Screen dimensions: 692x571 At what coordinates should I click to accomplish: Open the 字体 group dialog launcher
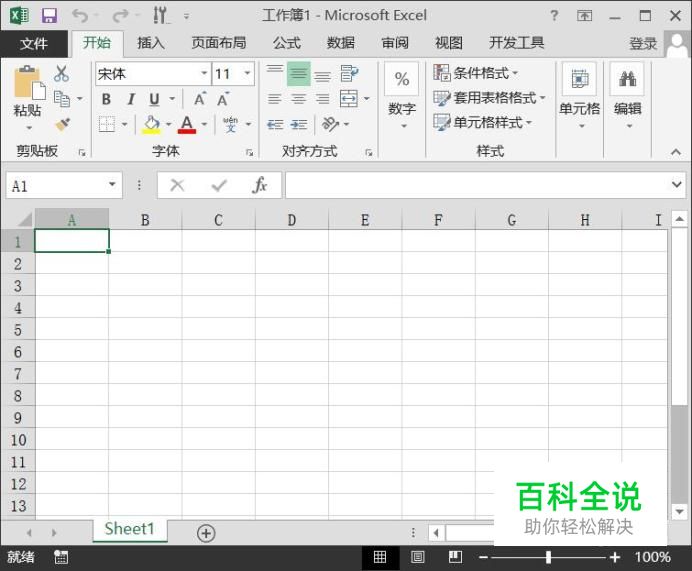(x=249, y=153)
